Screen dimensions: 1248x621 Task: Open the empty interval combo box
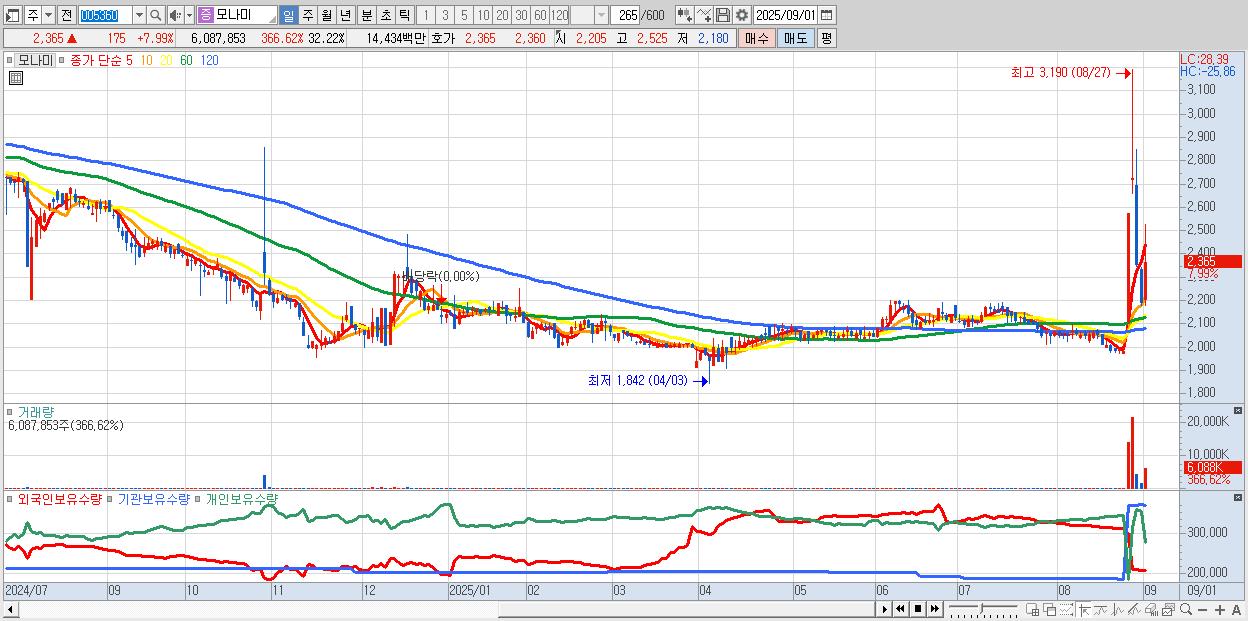click(x=590, y=15)
